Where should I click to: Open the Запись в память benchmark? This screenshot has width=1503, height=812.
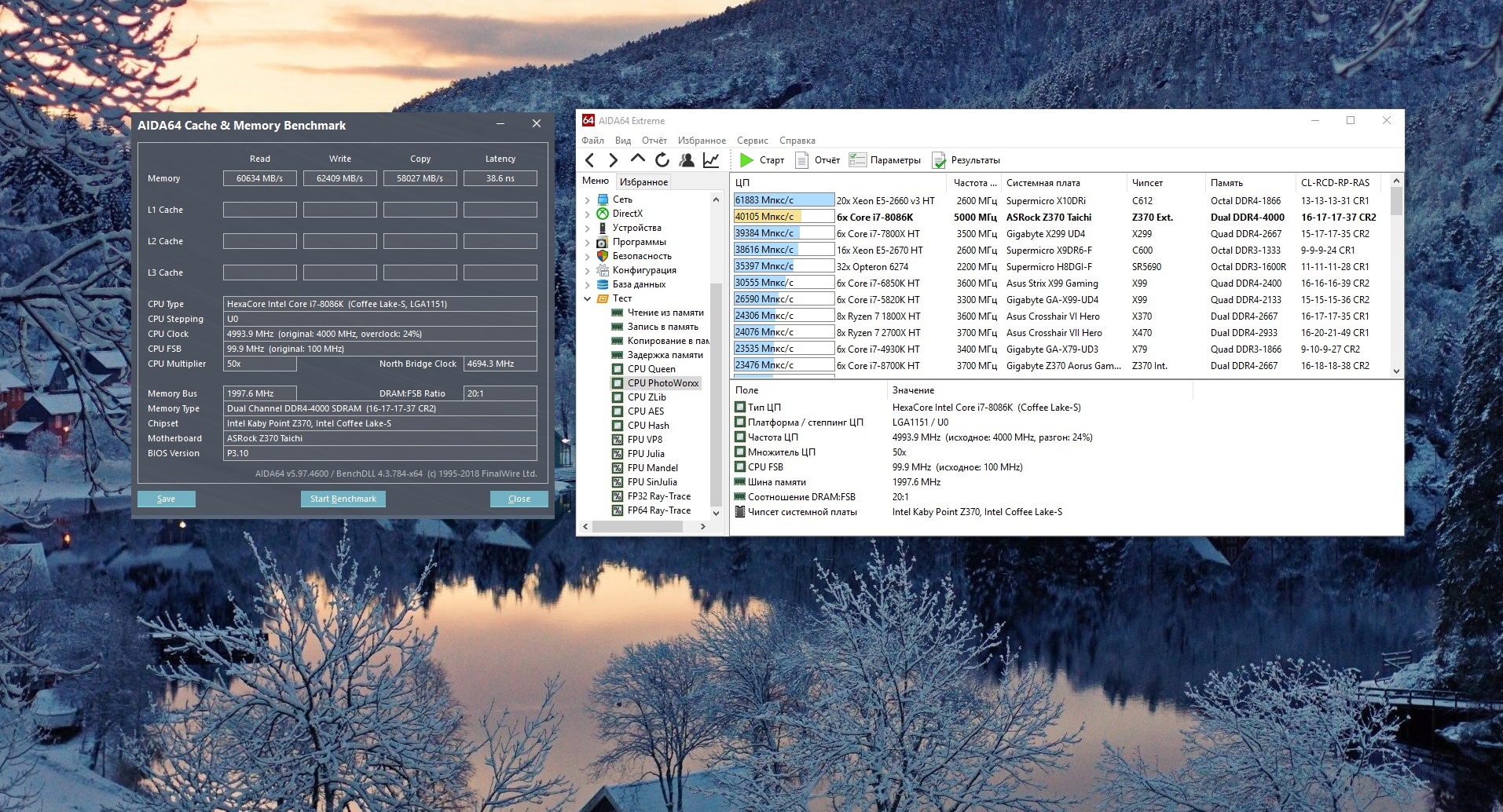[663, 327]
